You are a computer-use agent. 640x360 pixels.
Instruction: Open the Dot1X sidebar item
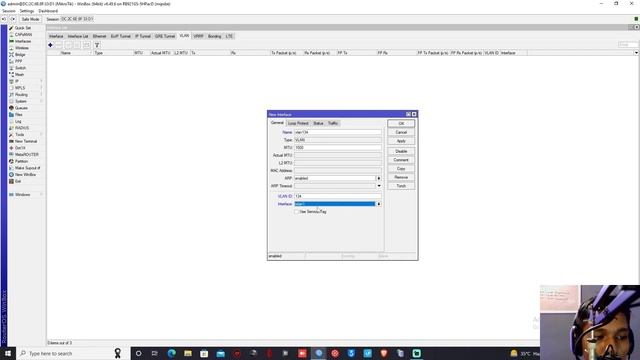[x=20, y=148]
